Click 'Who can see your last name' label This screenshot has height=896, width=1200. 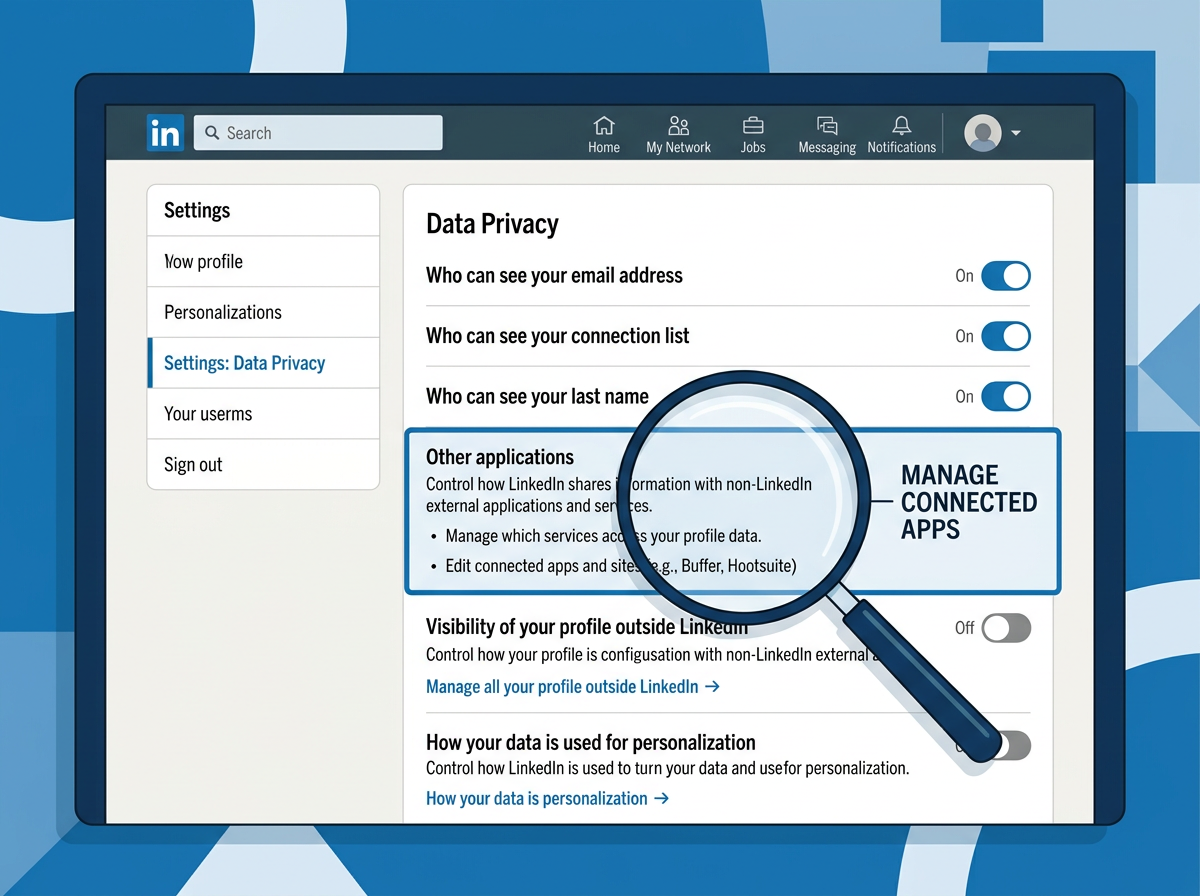coord(537,396)
